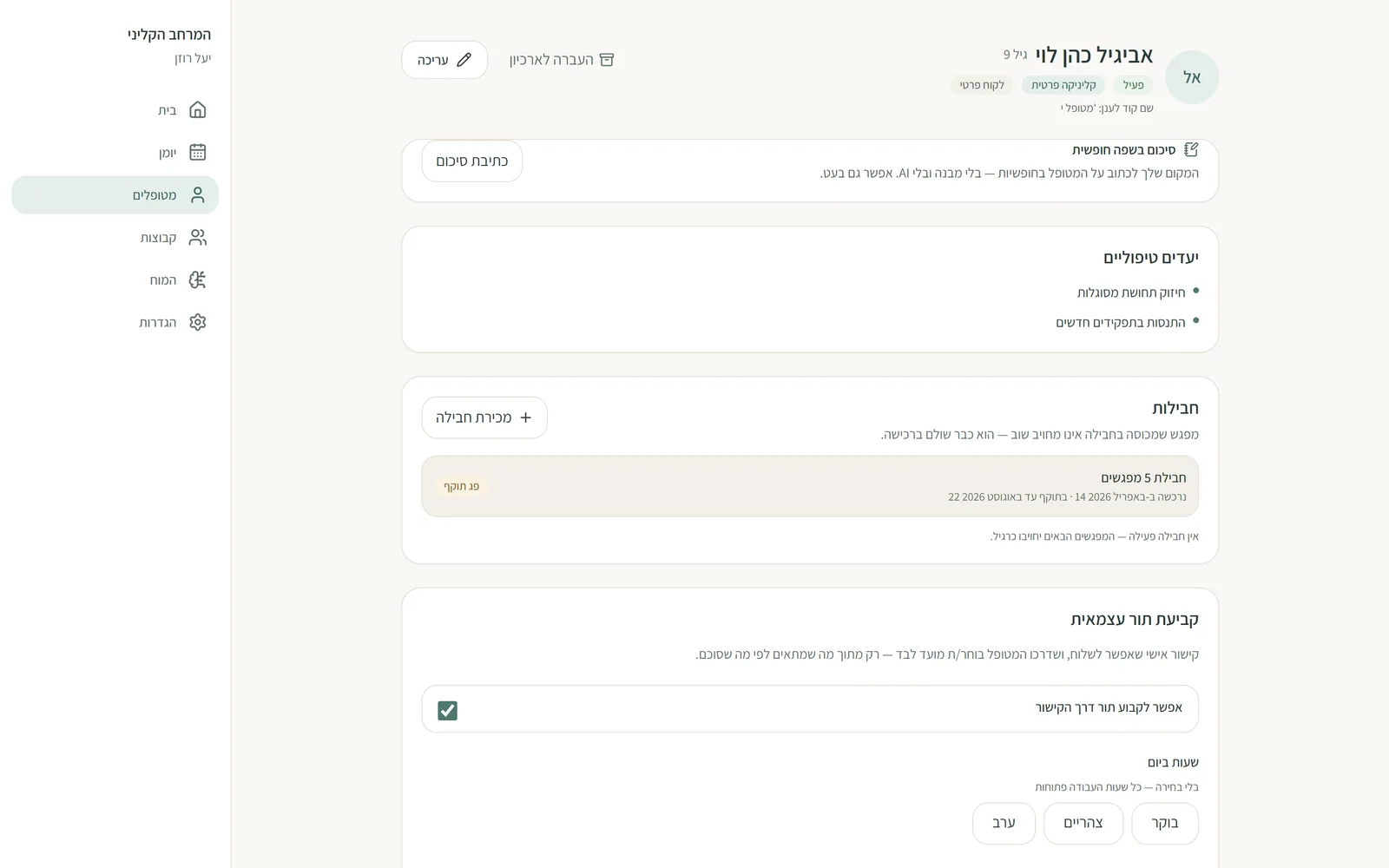The image size is (1389, 868).
Task: Click the לקוח פרטי tag
Action: [x=982, y=85]
